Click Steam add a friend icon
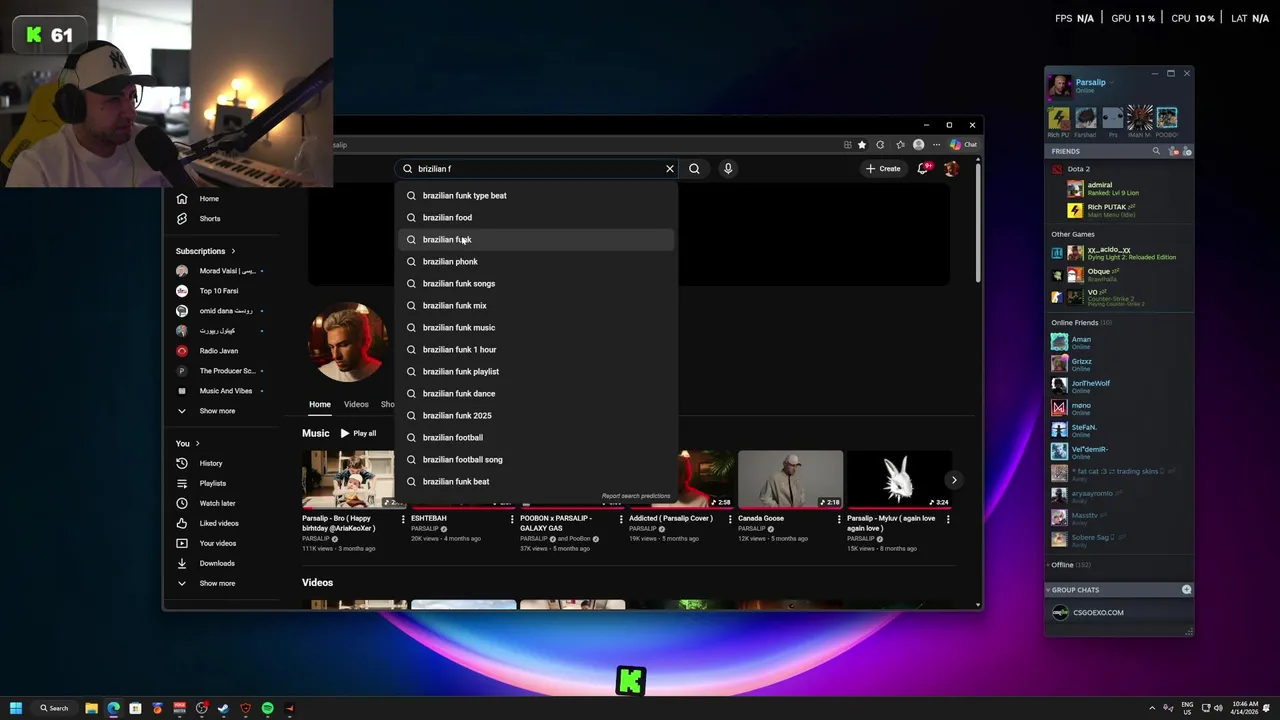 tap(1187, 152)
